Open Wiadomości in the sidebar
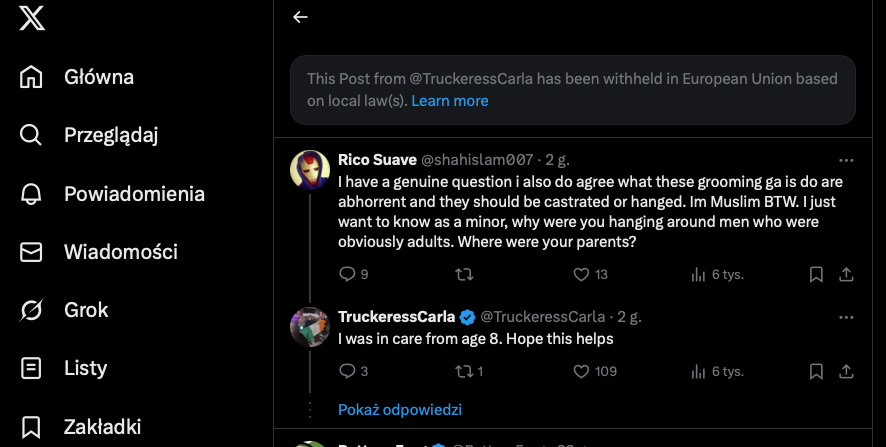This screenshot has width=886, height=447. [120, 252]
